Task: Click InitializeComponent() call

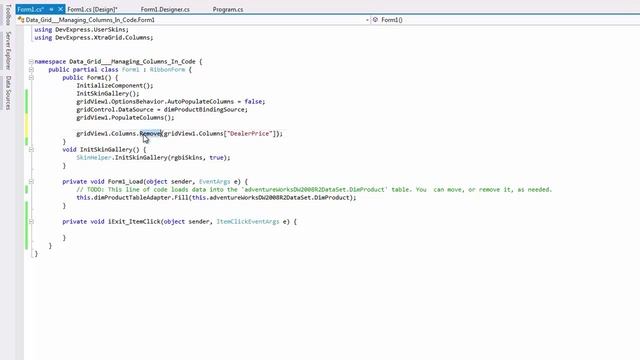Action: coord(115,86)
